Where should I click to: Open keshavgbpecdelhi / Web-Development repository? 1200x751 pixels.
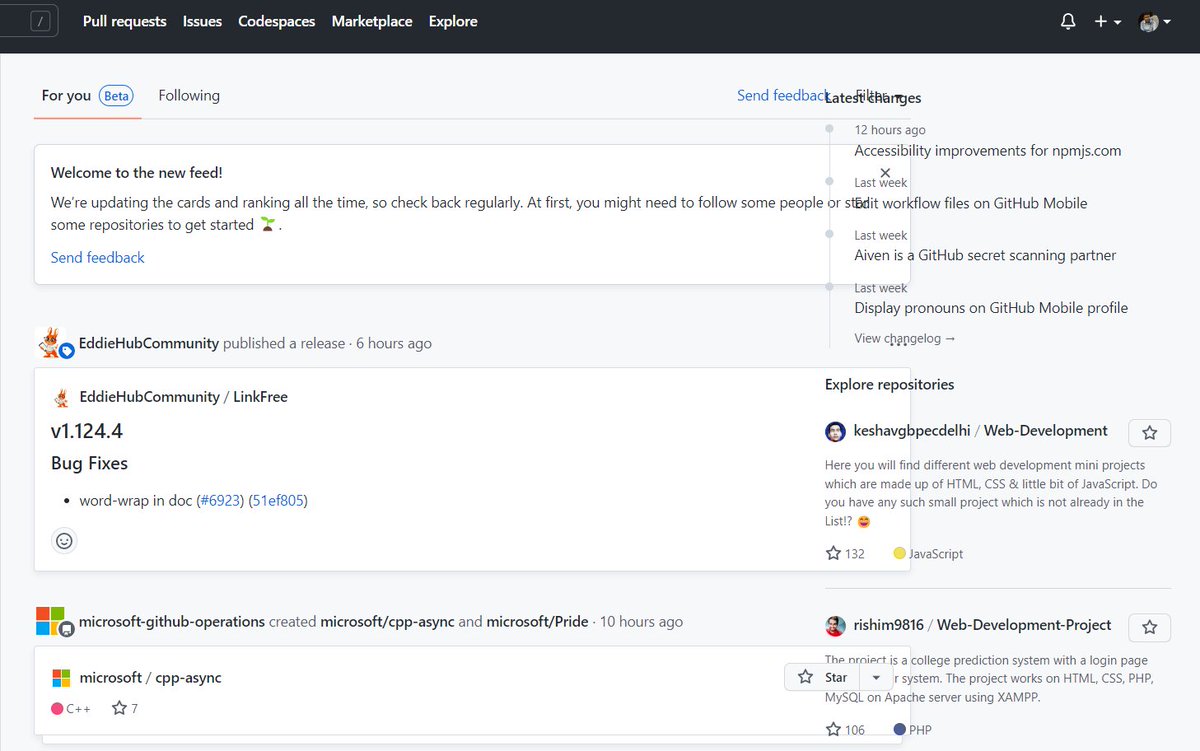[981, 431]
